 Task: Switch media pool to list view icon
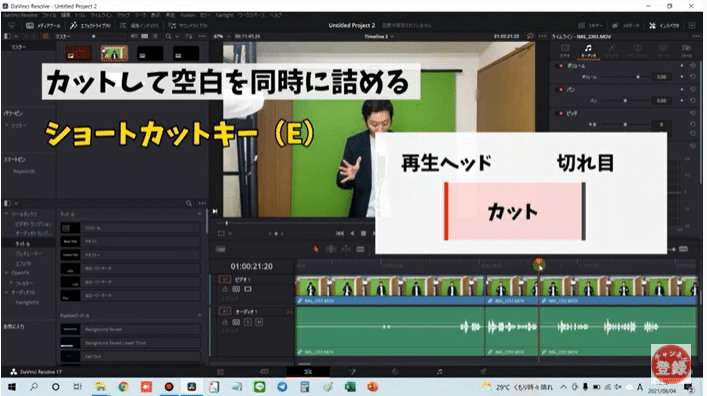click(x=155, y=36)
